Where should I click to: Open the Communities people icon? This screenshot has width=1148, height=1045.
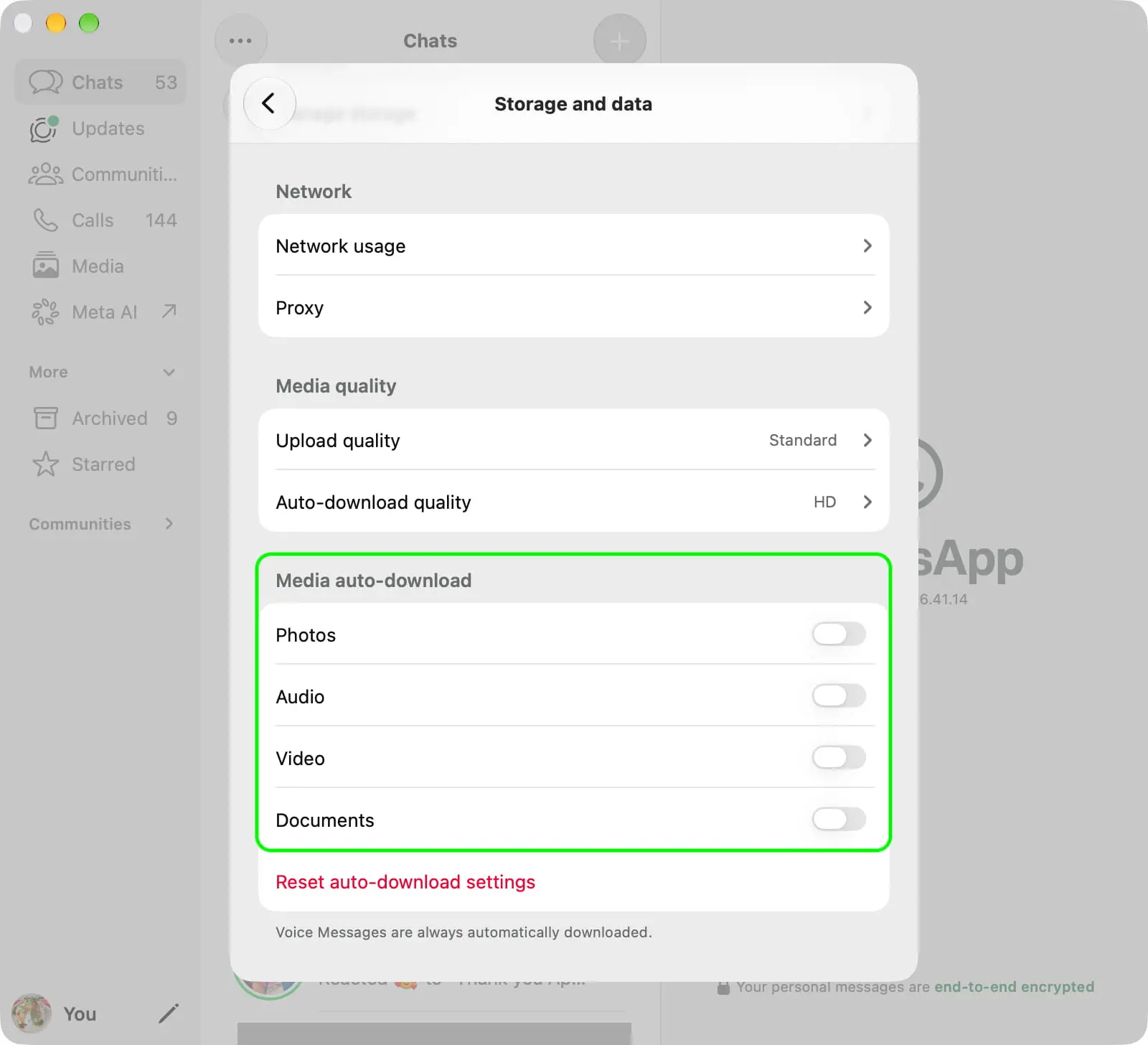(x=46, y=174)
